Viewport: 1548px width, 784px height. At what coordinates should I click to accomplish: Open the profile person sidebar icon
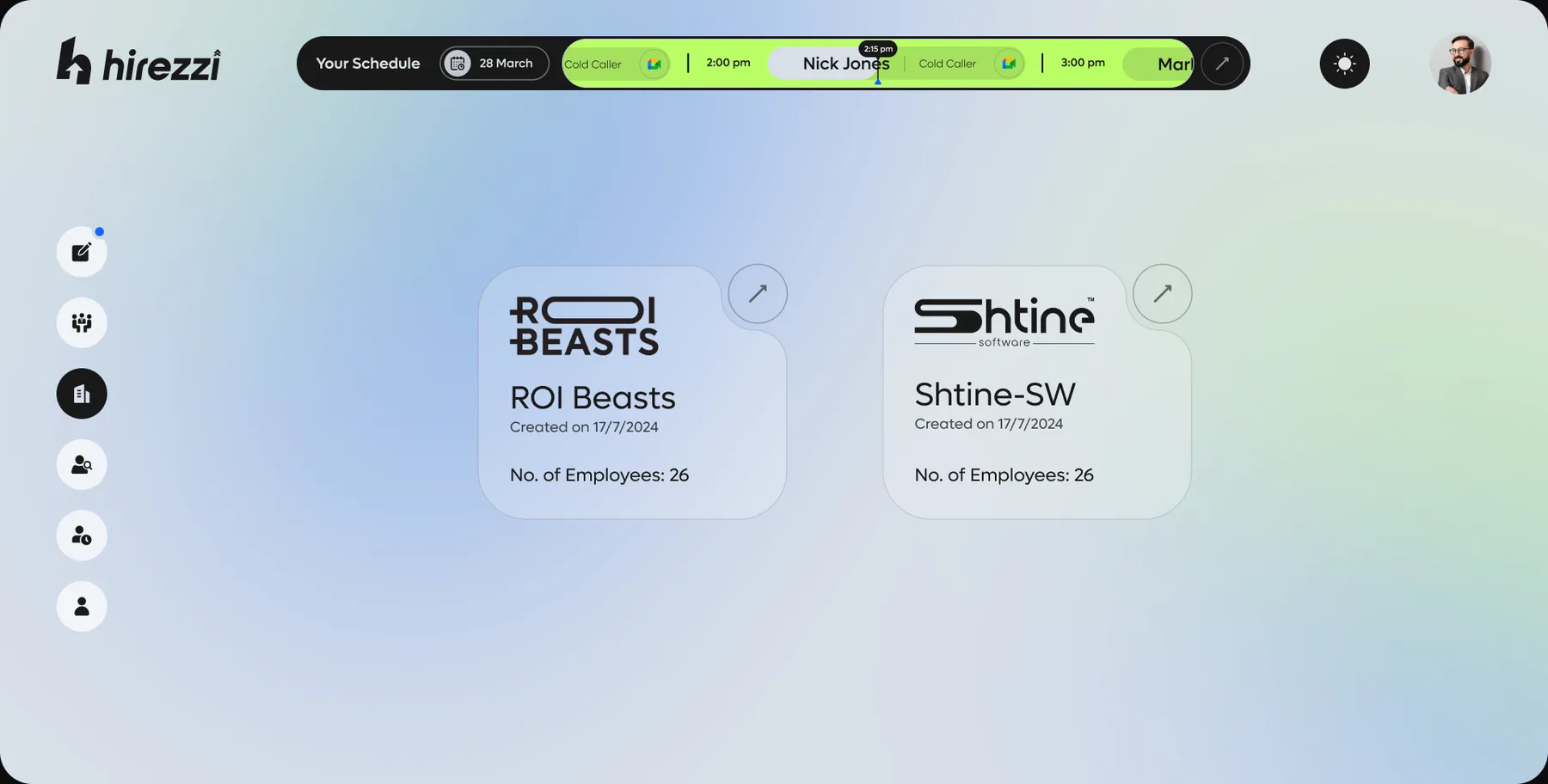coord(82,607)
